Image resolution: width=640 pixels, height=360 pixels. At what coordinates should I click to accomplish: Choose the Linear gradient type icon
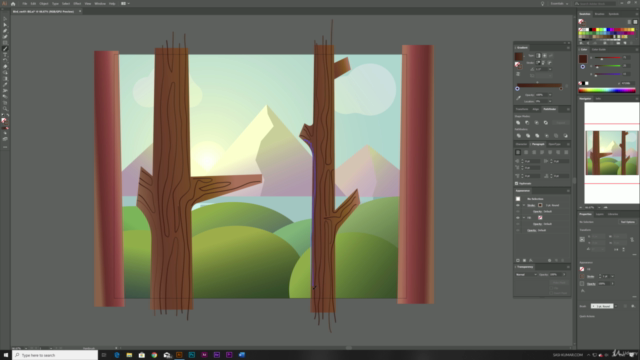(538, 56)
